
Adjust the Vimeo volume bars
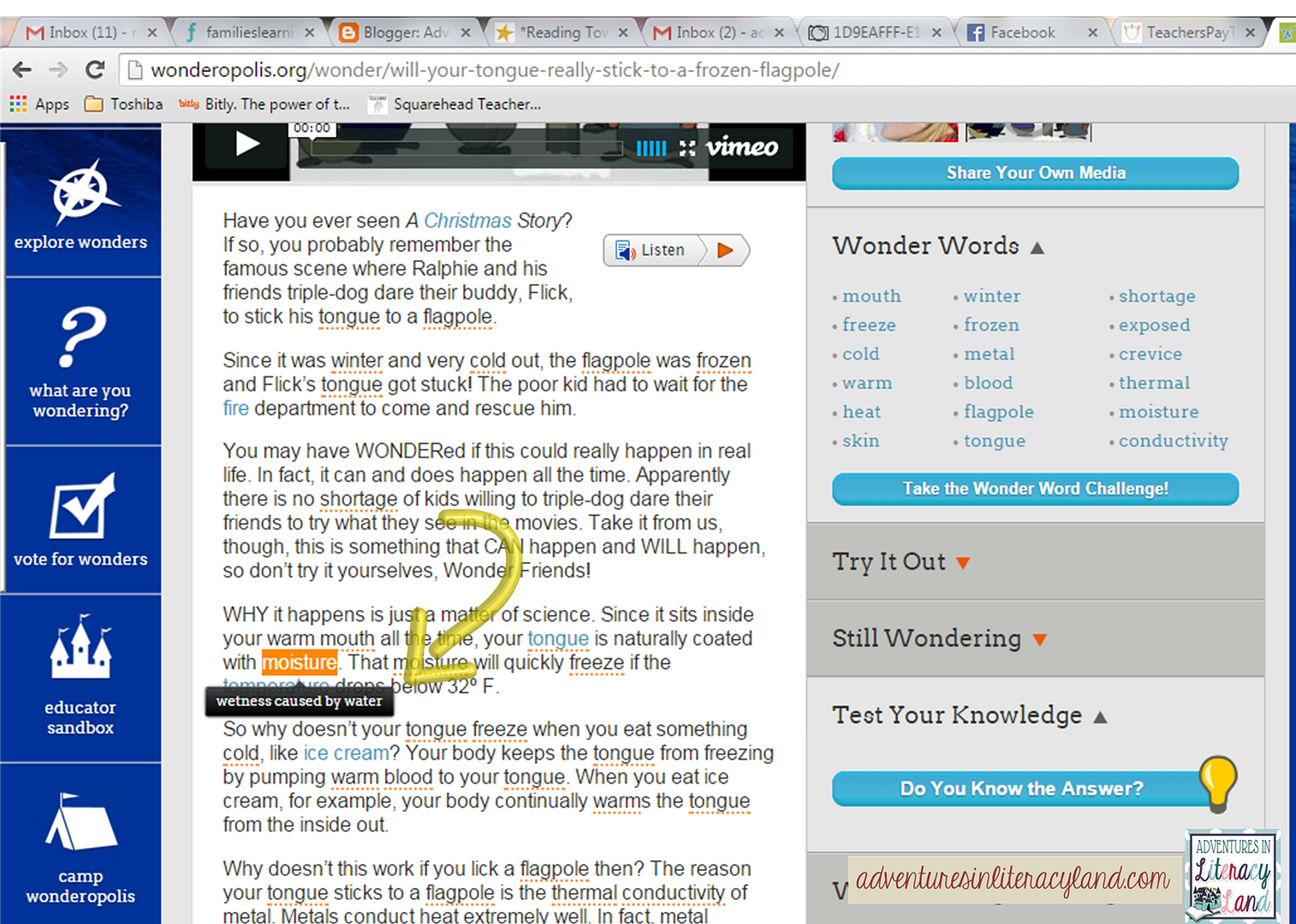(651, 148)
